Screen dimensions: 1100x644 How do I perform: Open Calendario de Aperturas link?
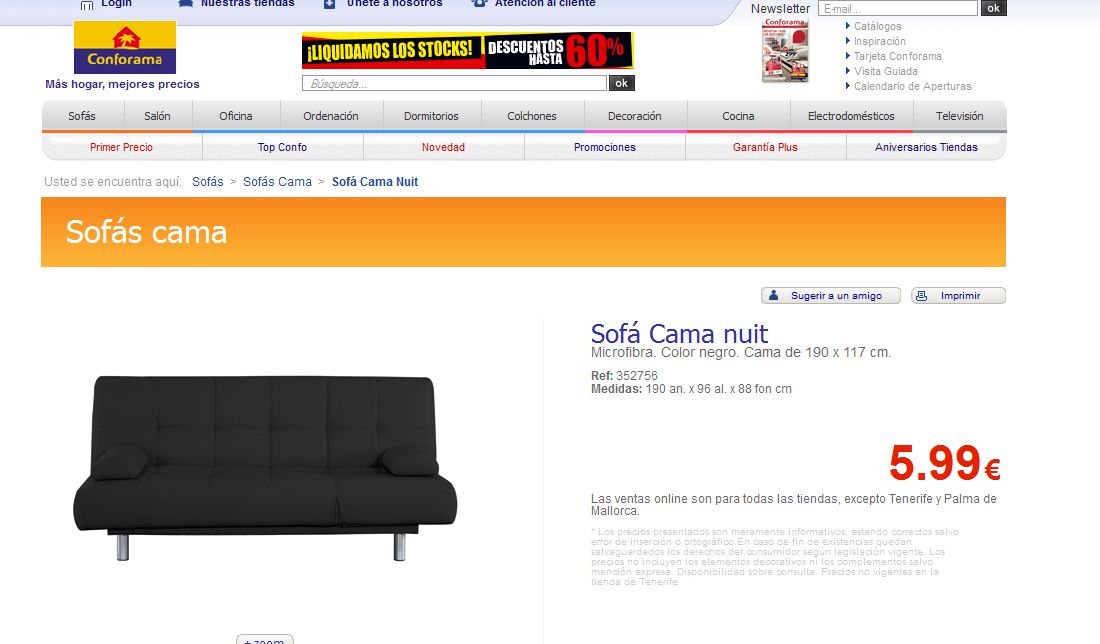click(908, 86)
